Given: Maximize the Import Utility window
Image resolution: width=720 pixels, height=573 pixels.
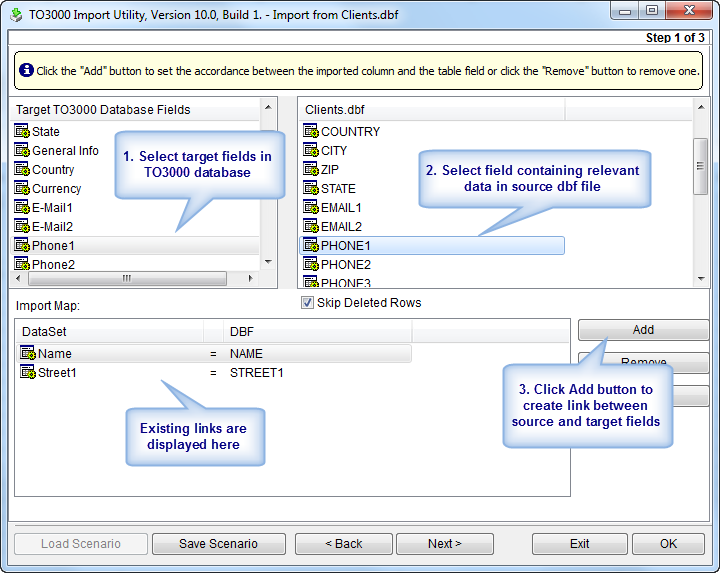Looking at the screenshot, I should point(651,11).
